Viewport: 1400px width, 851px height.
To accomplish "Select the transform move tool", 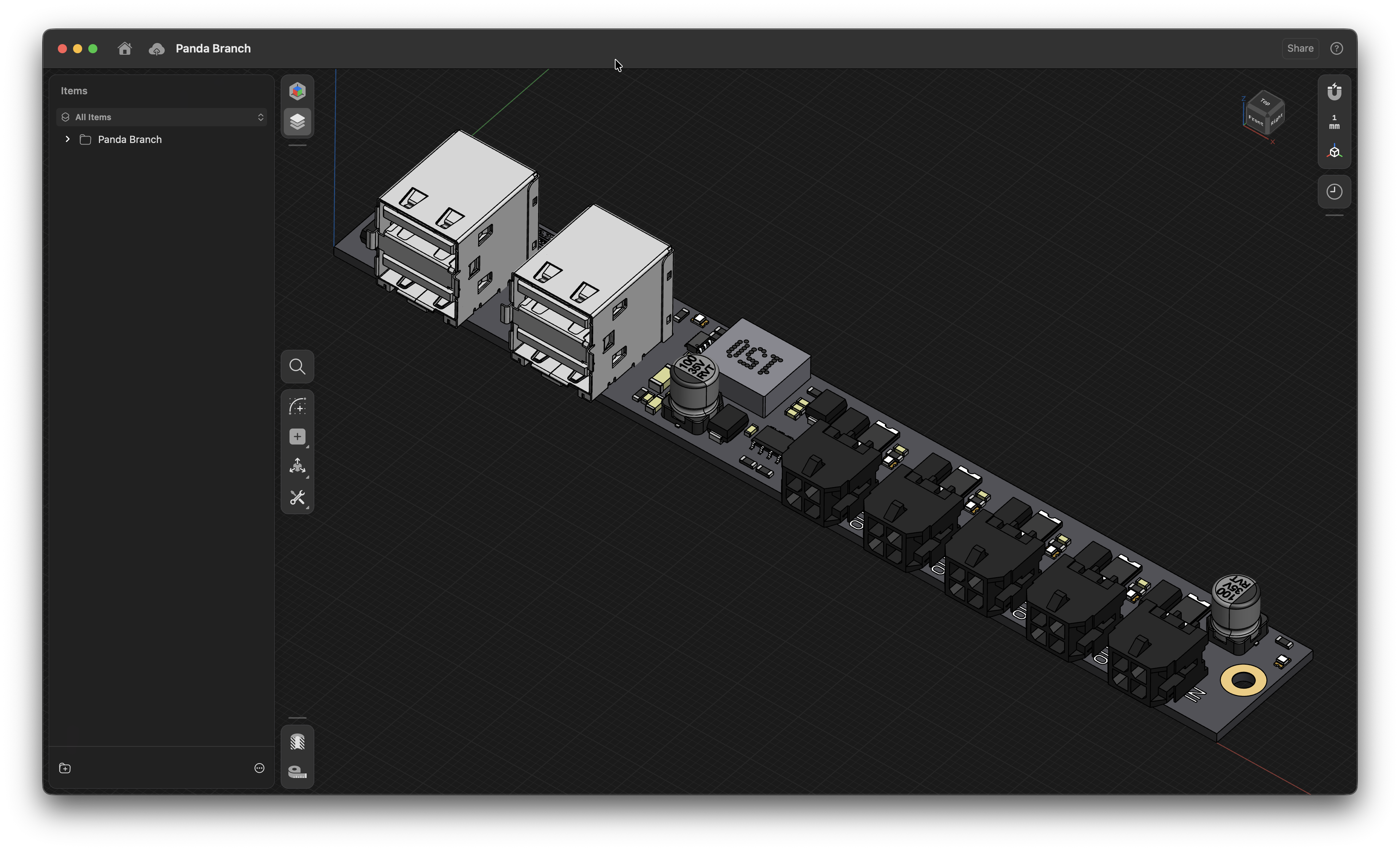I will pos(297,467).
